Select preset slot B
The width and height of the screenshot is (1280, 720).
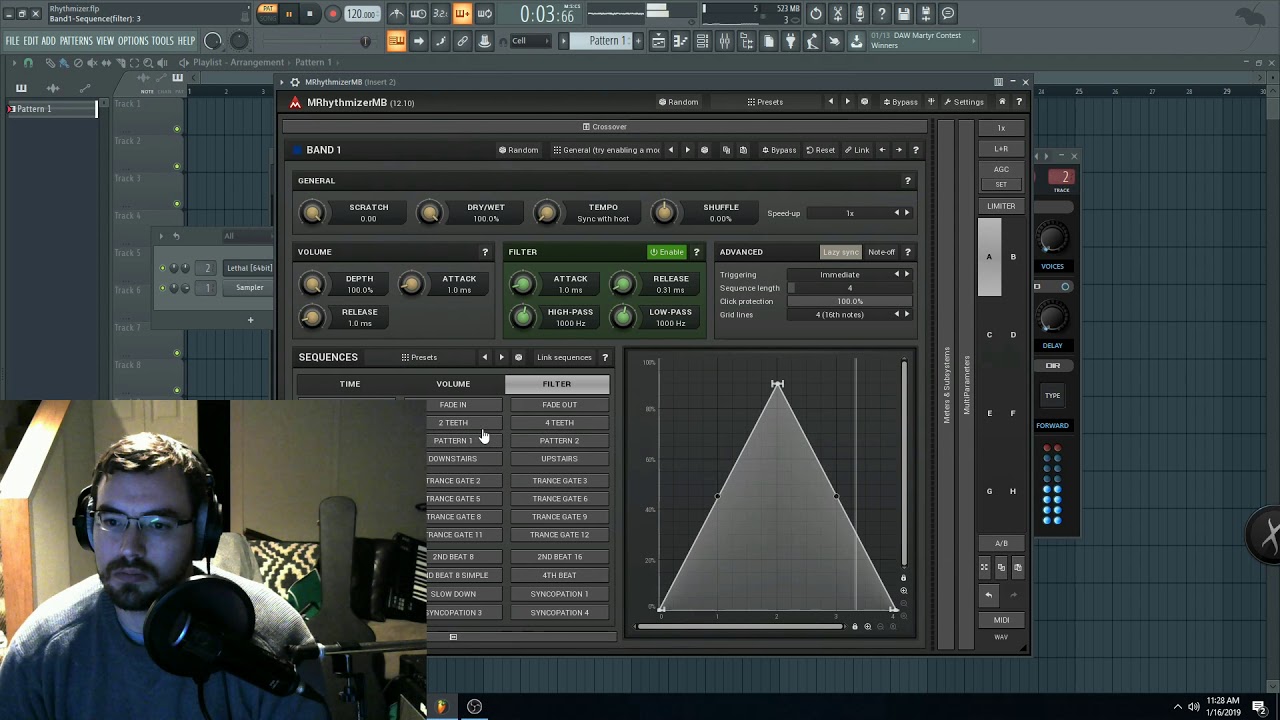[1013, 257]
